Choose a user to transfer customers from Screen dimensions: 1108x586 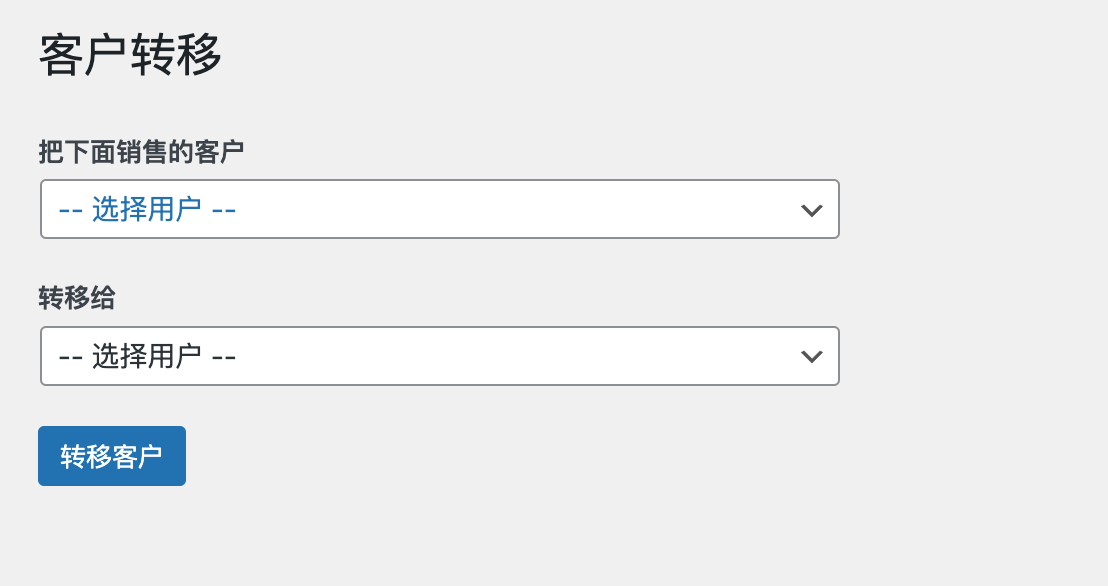[x=439, y=209]
